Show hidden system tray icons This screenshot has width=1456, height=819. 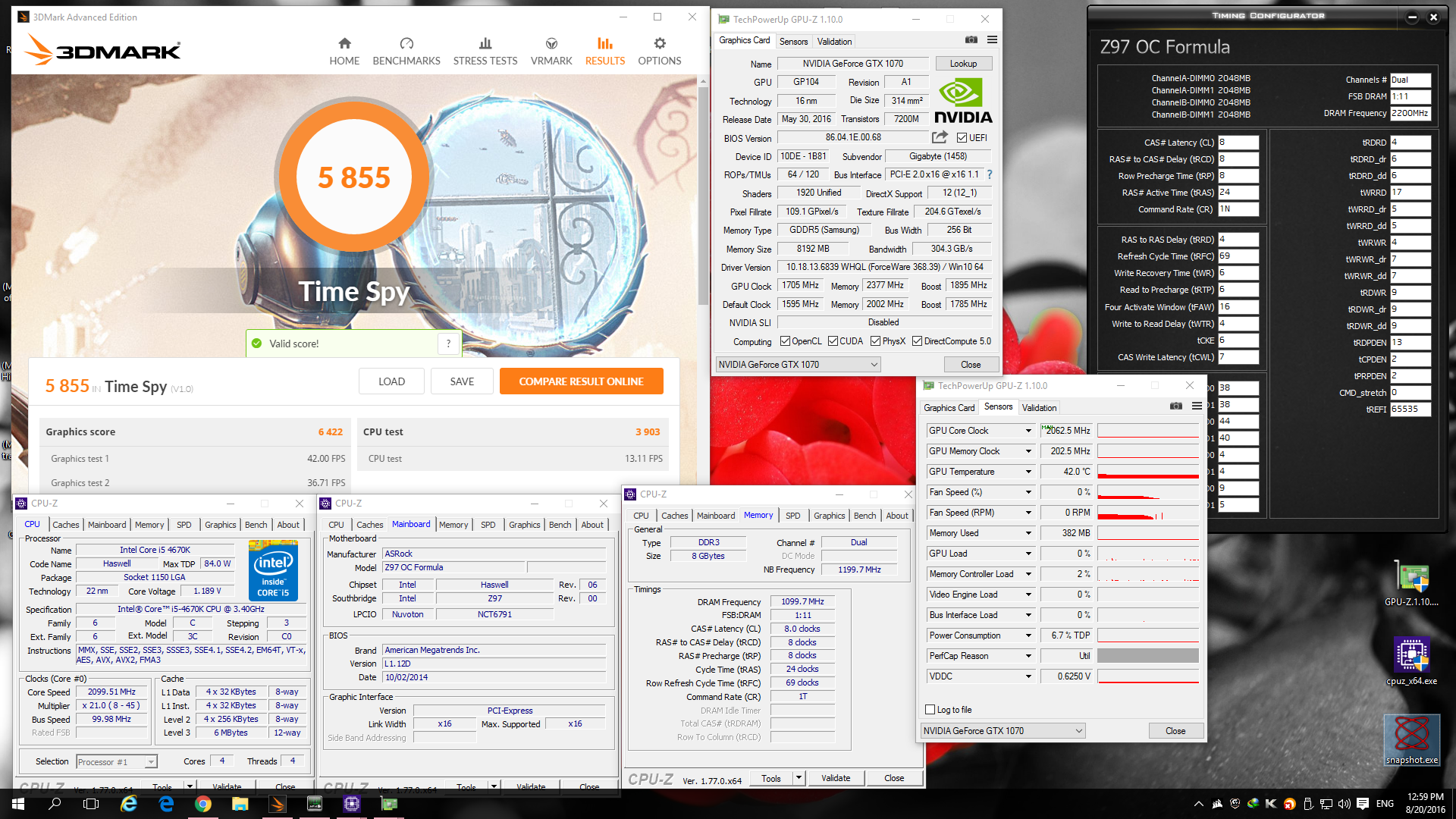pyautogui.click(x=1198, y=804)
